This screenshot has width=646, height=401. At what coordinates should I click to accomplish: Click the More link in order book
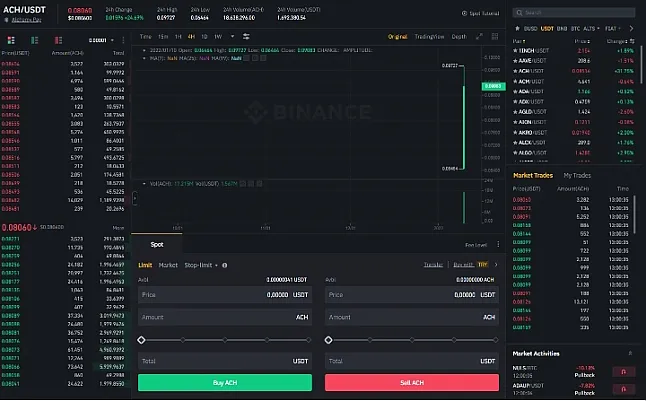tap(118, 228)
